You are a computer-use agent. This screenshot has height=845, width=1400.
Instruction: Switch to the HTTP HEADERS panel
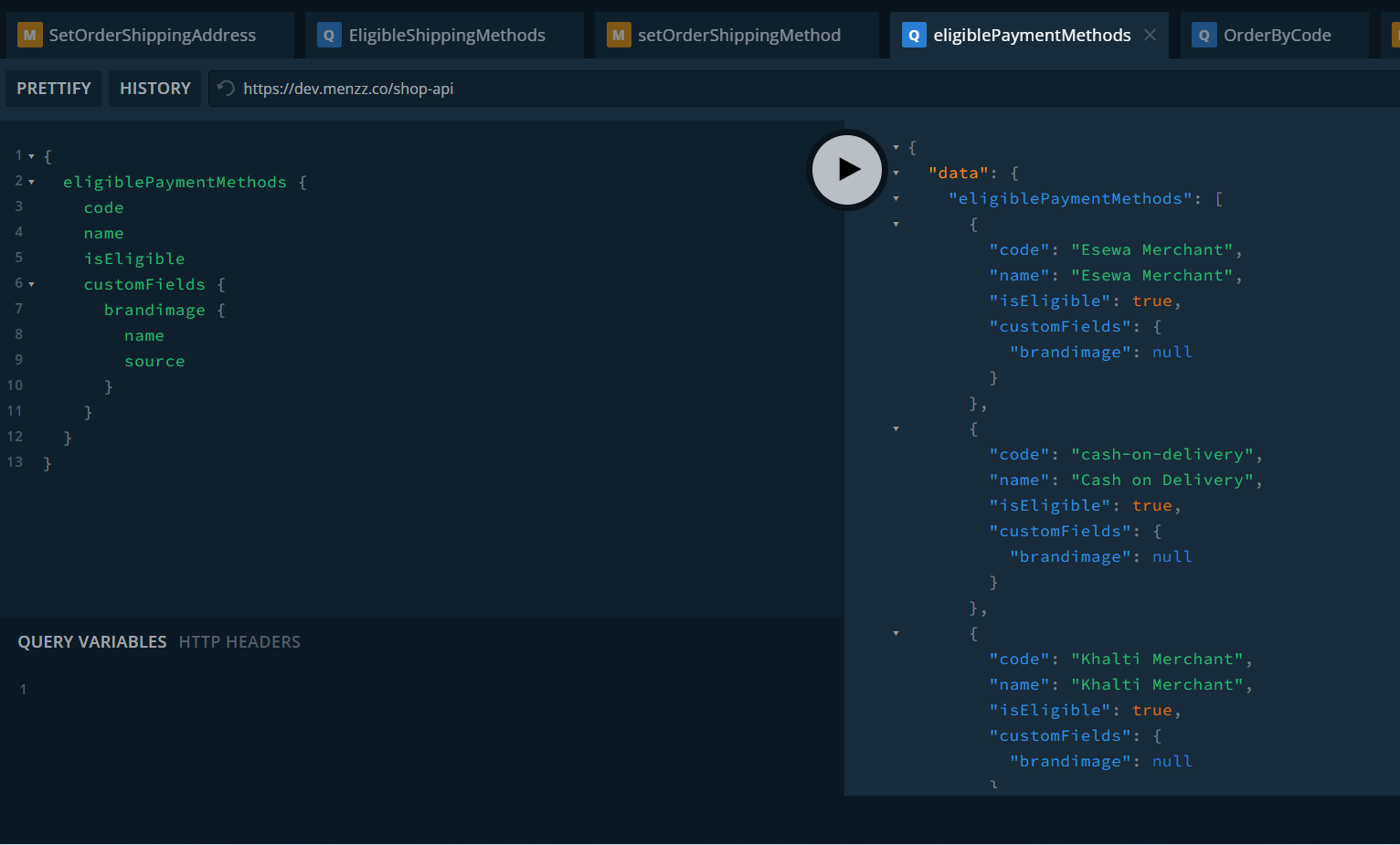click(x=239, y=641)
